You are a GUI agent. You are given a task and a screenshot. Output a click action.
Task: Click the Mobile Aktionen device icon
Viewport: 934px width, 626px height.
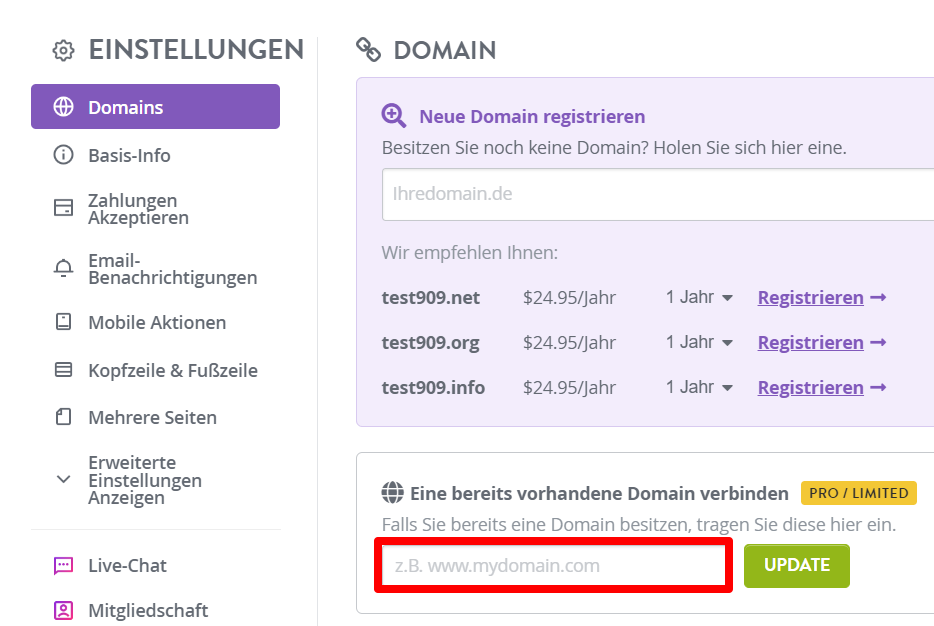click(63, 322)
